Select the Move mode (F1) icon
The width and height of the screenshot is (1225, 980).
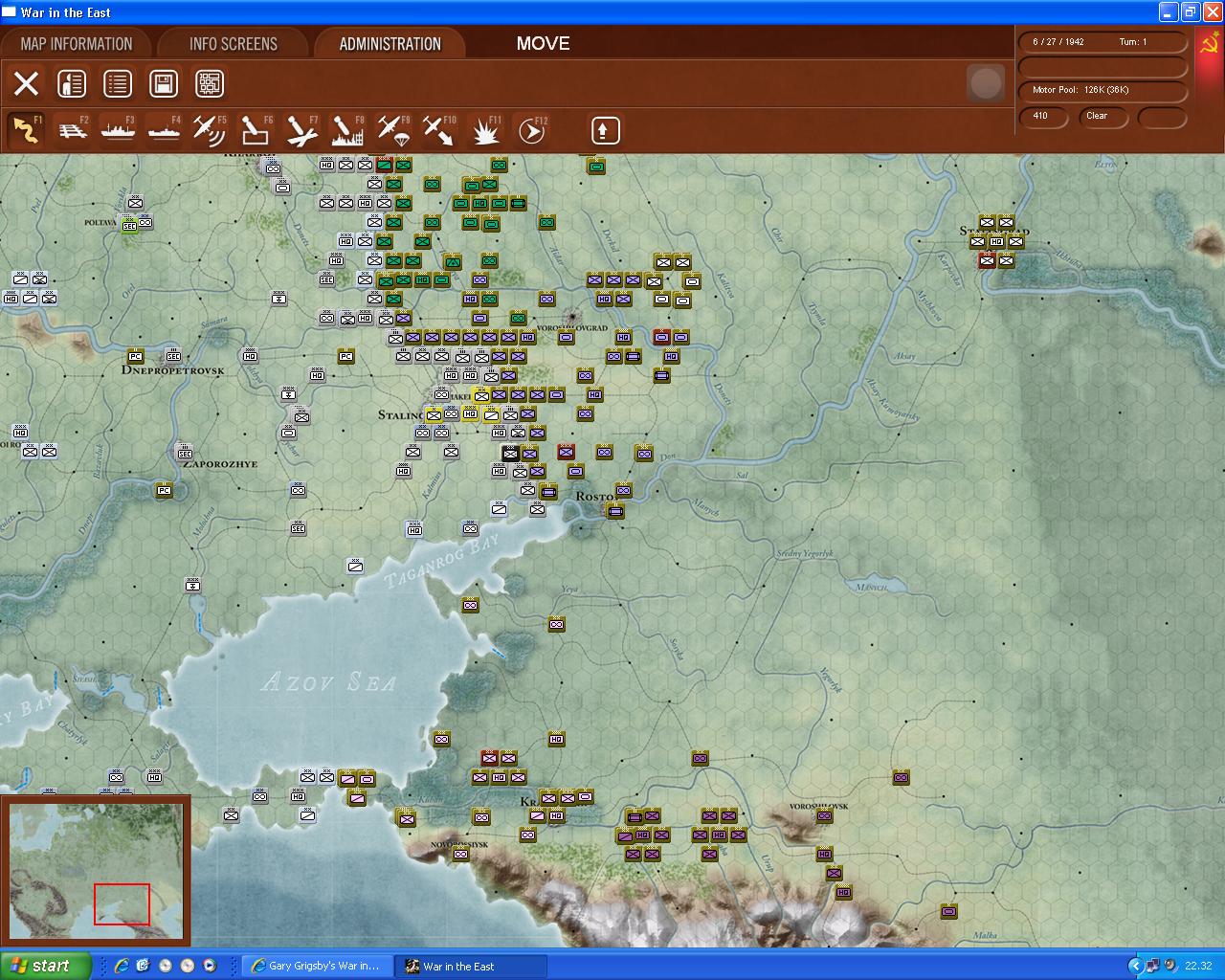[26, 130]
